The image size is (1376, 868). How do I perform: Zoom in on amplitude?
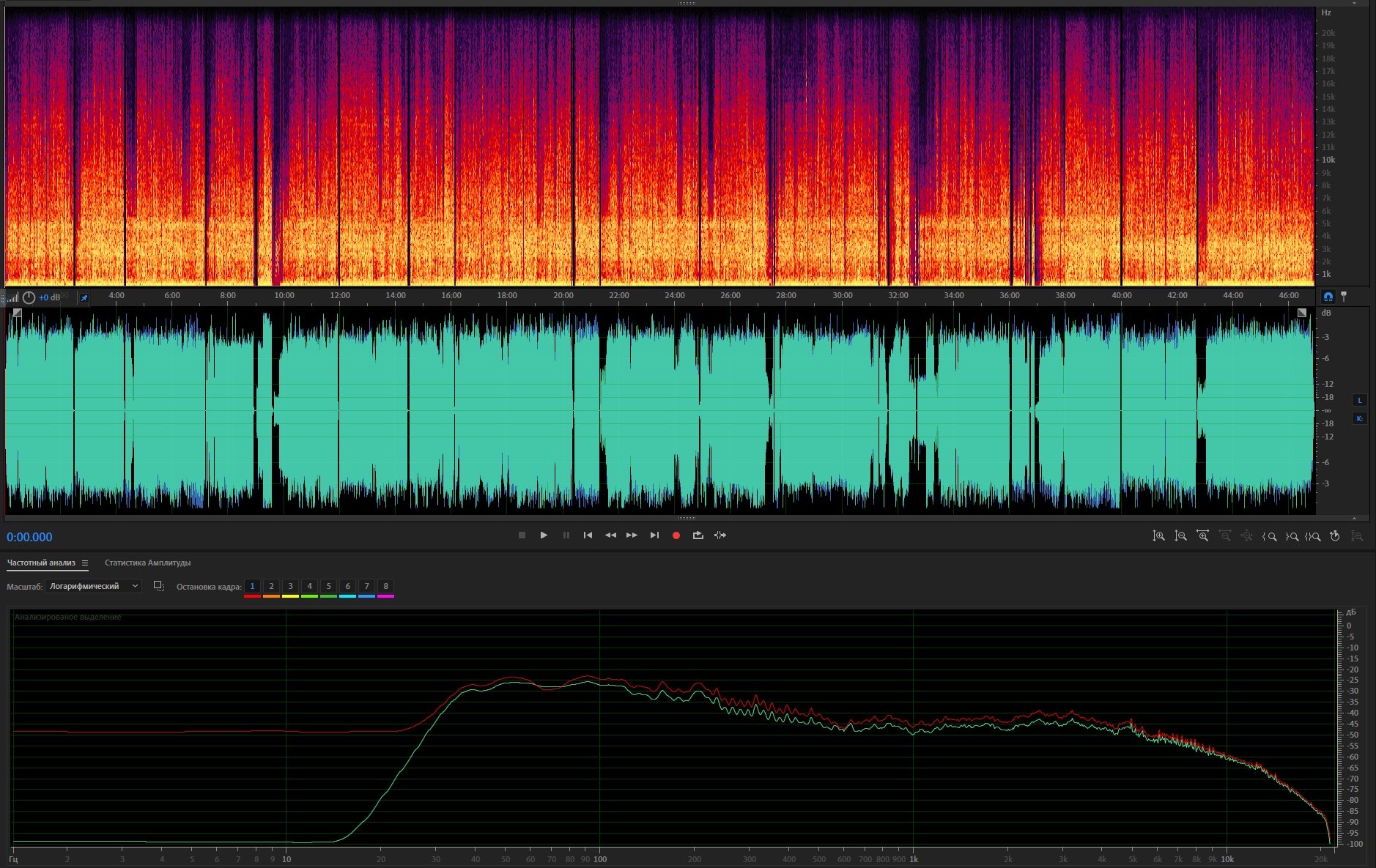[x=1158, y=536]
